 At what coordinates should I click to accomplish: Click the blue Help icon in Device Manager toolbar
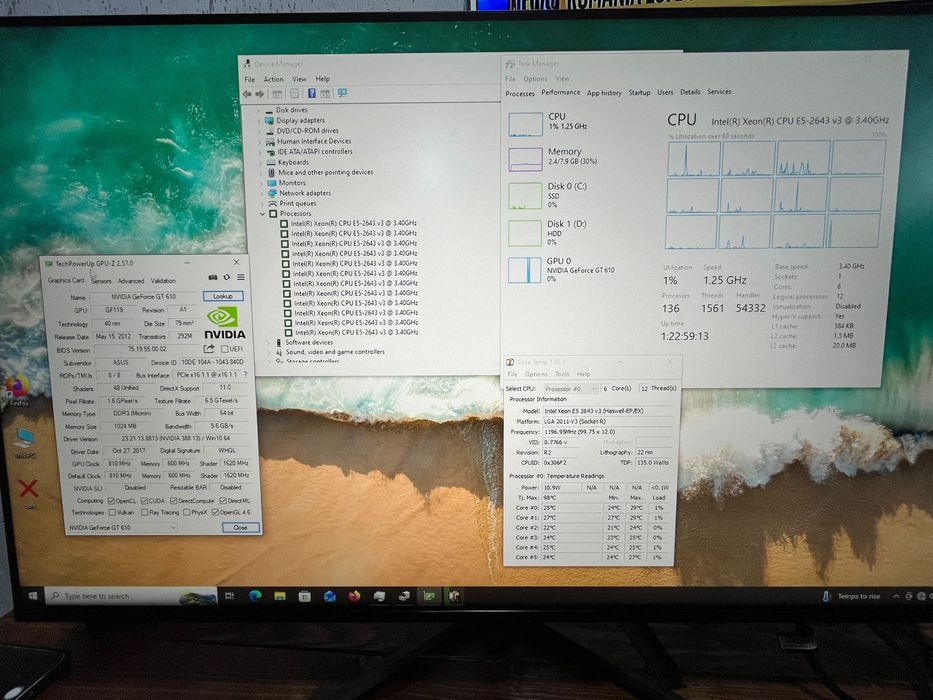pos(312,93)
